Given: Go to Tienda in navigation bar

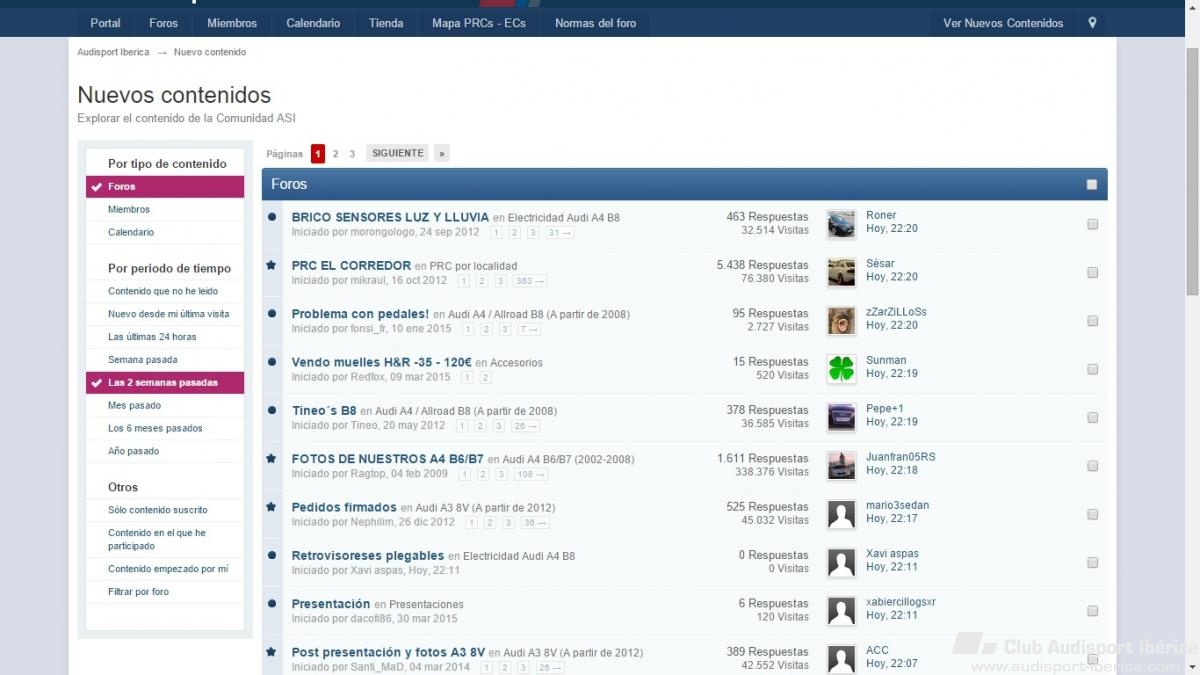Looking at the screenshot, I should (x=386, y=23).
